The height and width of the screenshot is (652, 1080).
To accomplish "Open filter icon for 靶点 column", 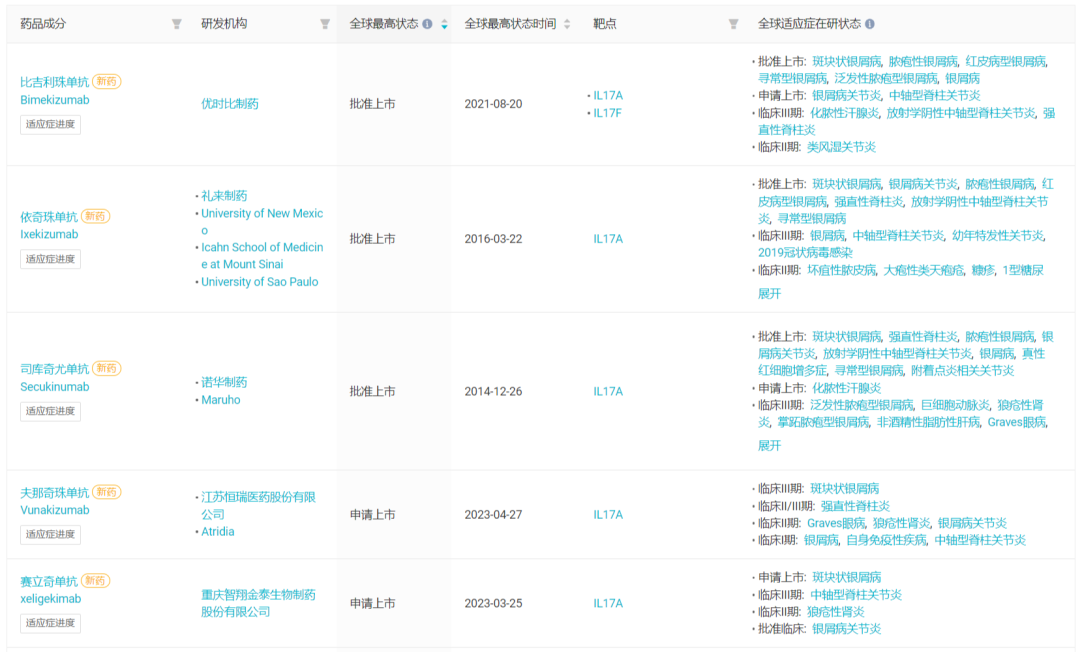I will (734, 24).
